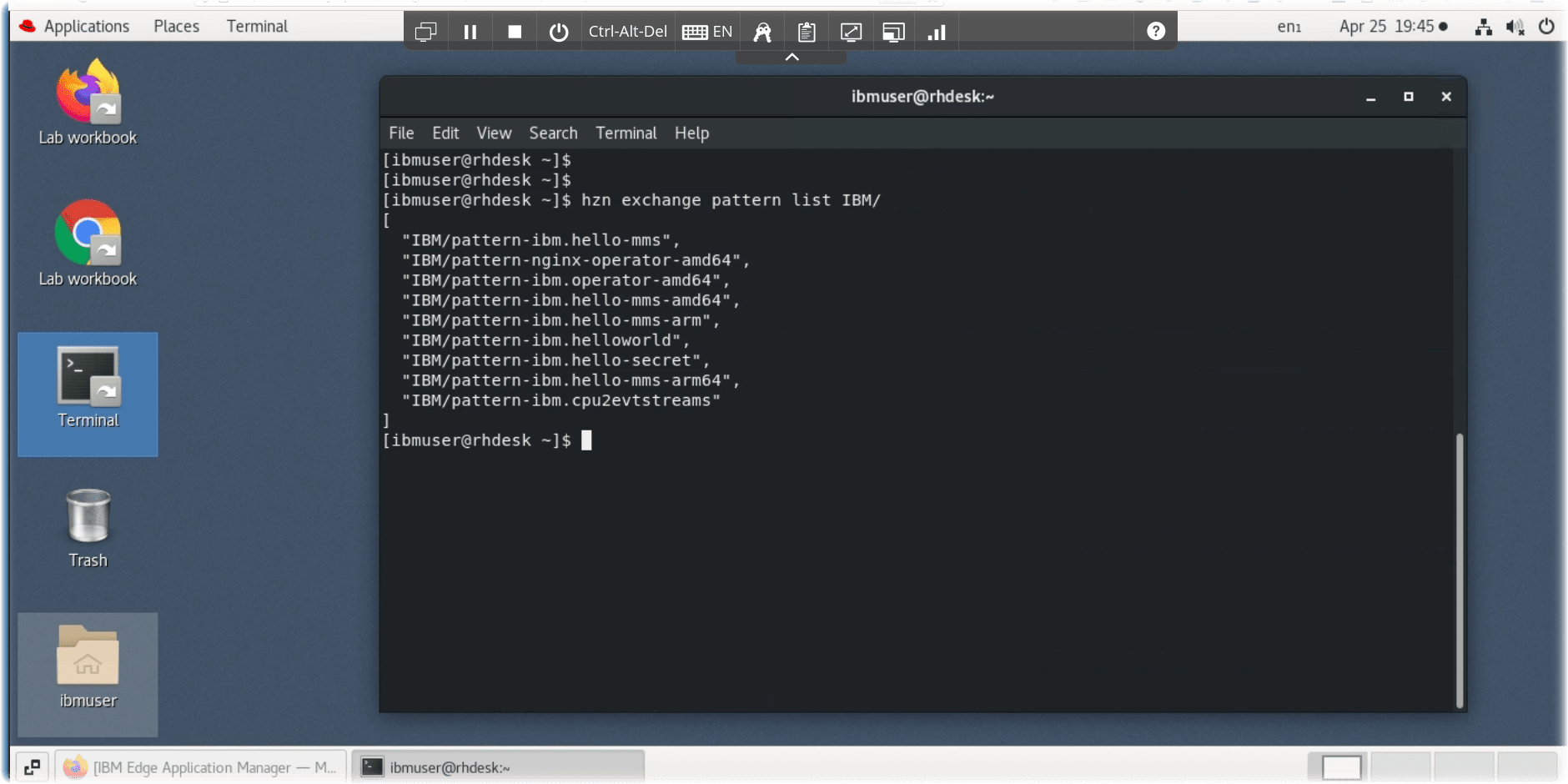
Task: Open the signal strength bars icon
Action: [937, 32]
